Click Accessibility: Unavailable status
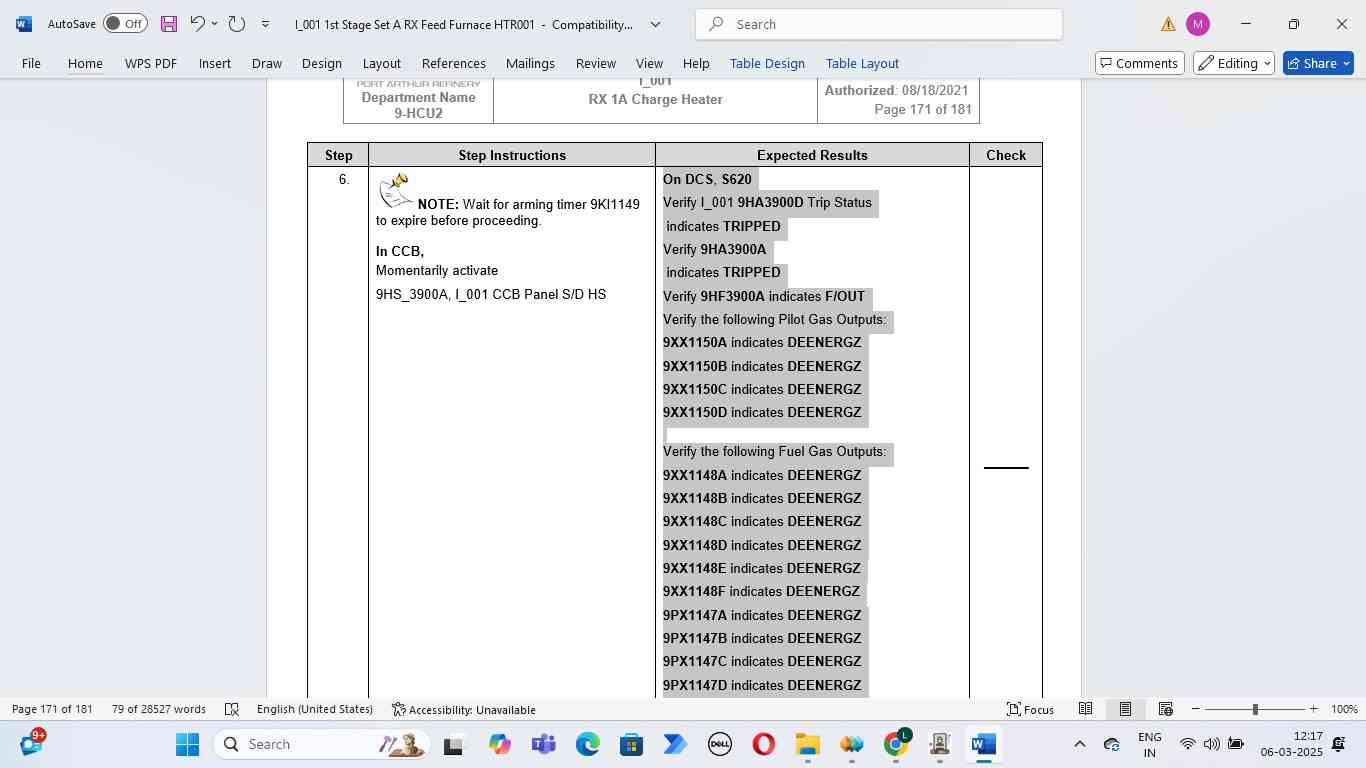This screenshot has width=1366, height=768. point(464,709)
